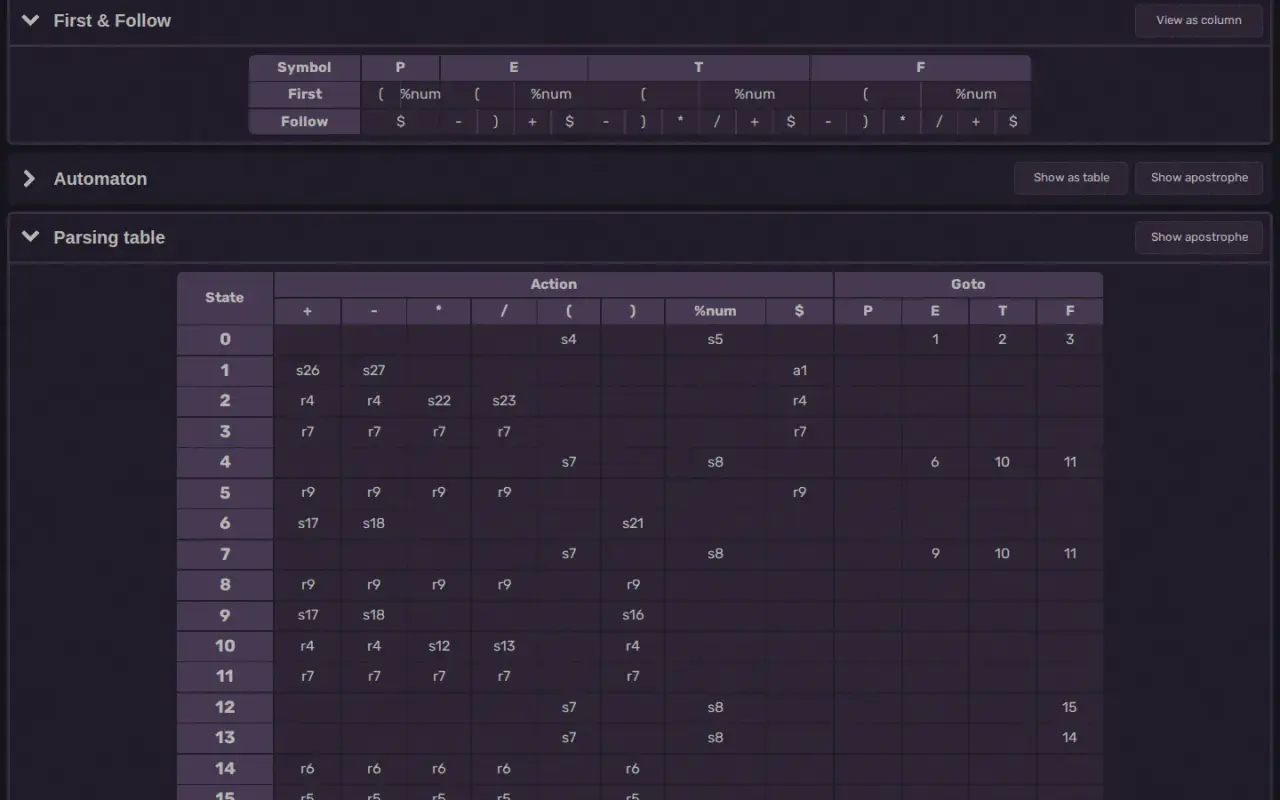The image size is (1280, 800).
Task: Click the s21 cell
Action: pyautogui.click(x=633, y=523)
